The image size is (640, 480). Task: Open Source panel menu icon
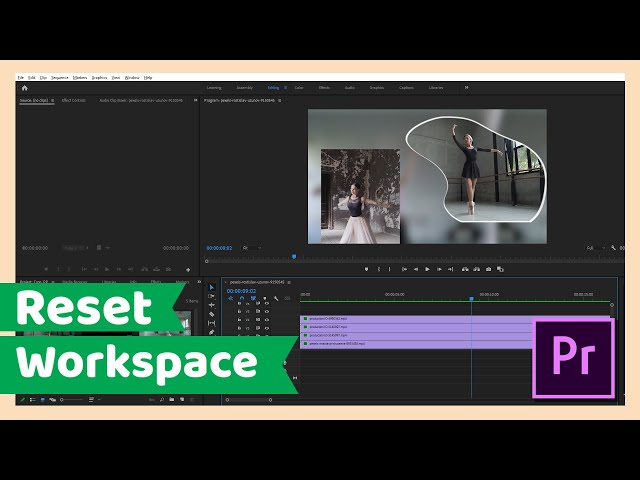coord(52,100)
